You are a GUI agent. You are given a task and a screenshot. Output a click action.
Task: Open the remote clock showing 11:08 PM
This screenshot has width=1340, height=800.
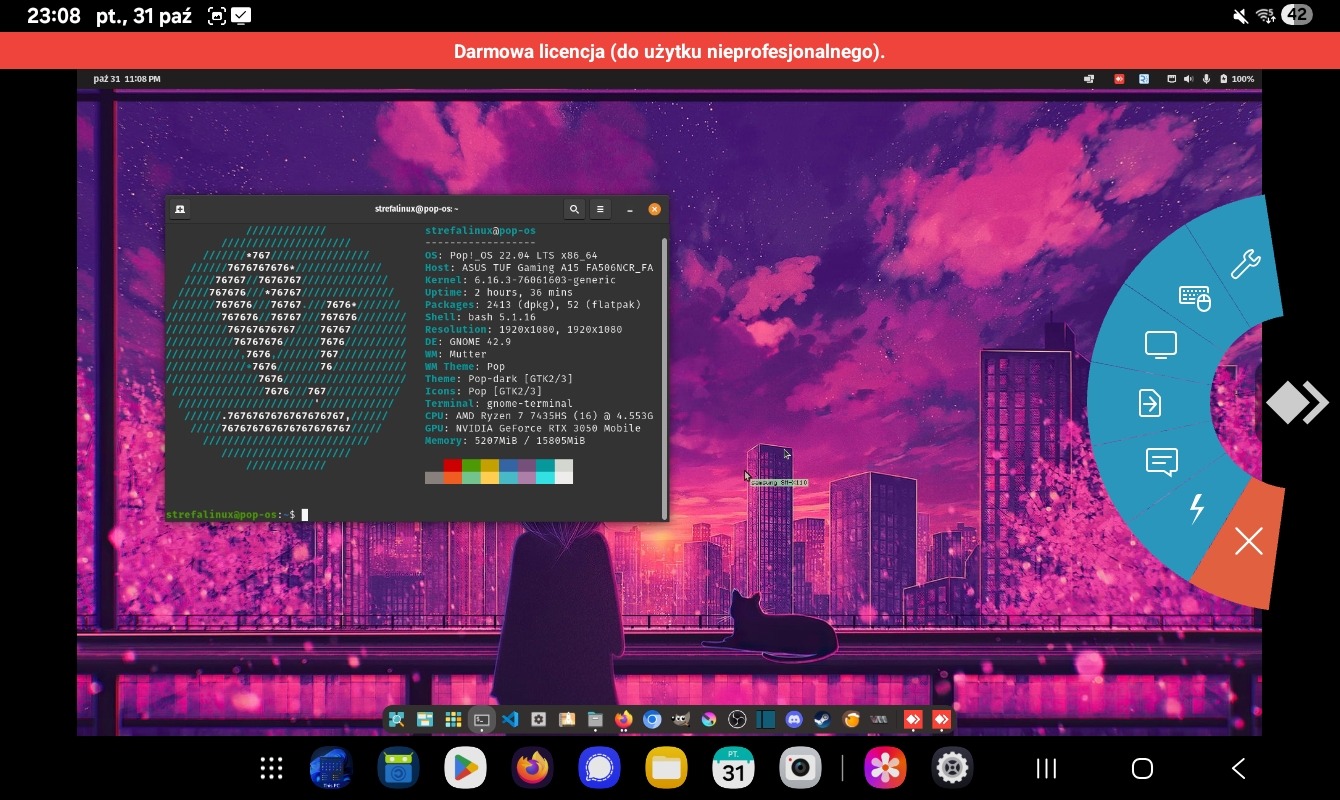126,79
